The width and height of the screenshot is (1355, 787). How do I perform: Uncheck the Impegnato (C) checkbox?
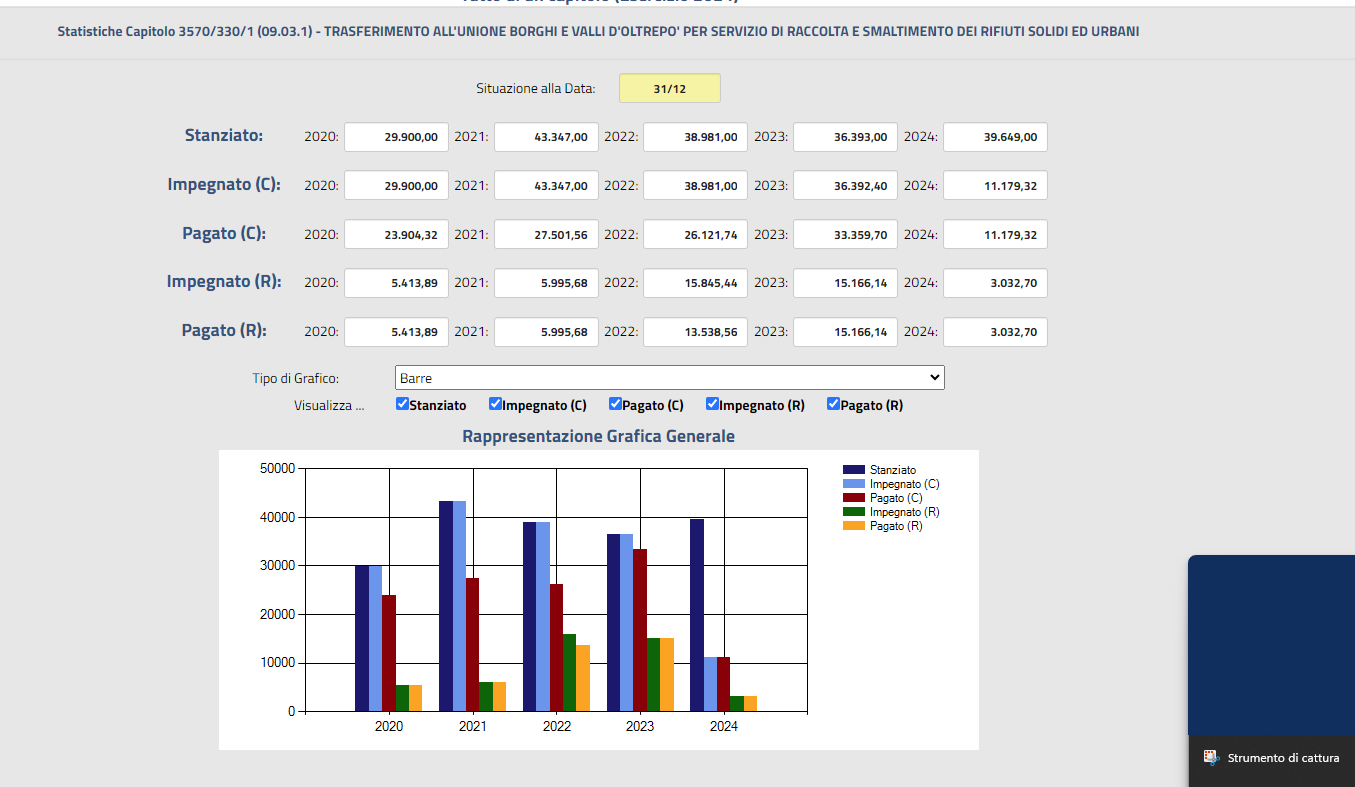tap(495, 404)
